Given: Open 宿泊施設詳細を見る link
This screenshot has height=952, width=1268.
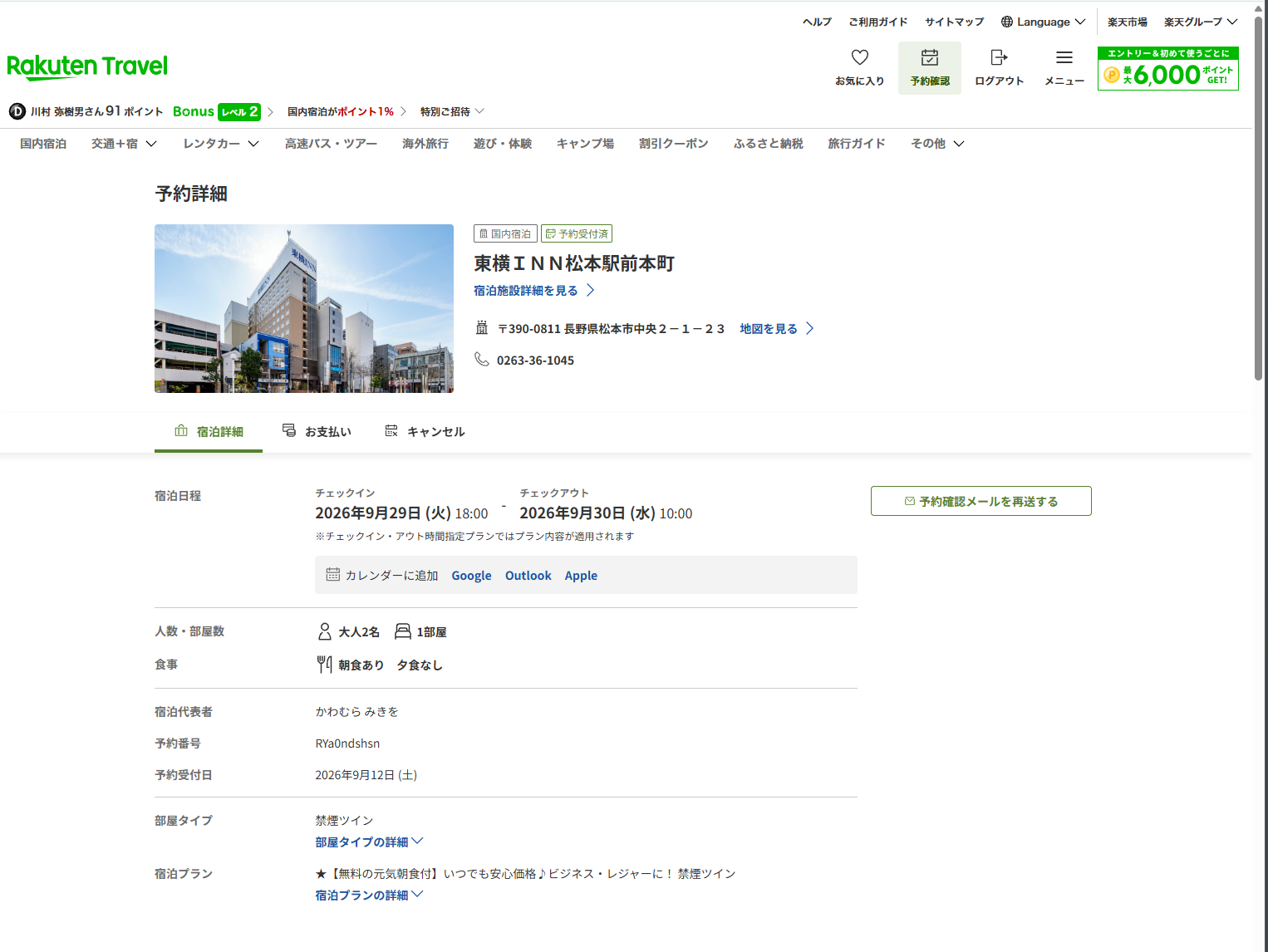Looking at the screenshot, I should (x=534, y=291).
